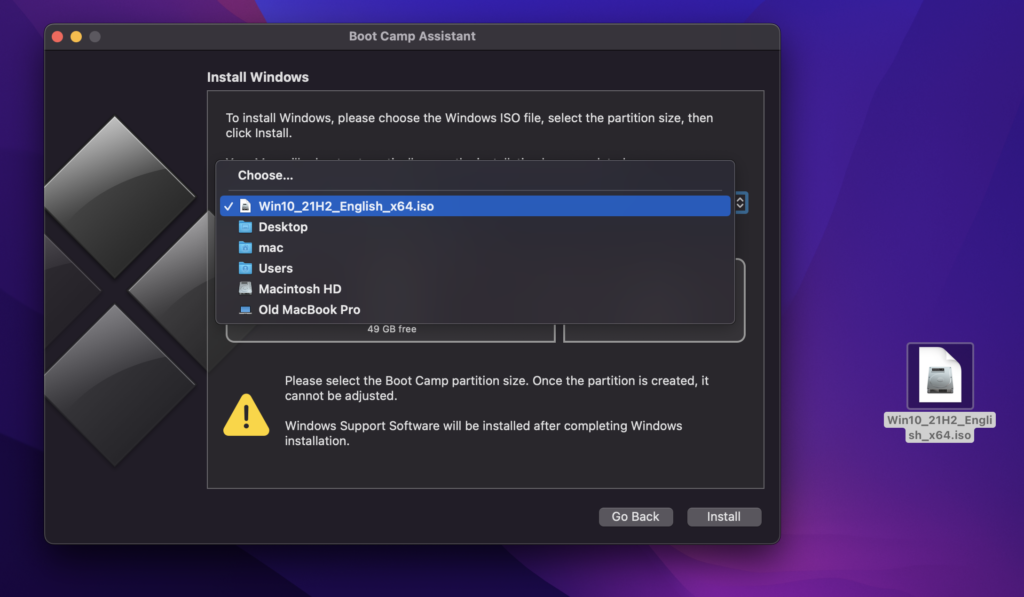Viewport: 1024px width, 597px height.
Task: Select the Macintosh HD entry
Action: tap(475, 289)
